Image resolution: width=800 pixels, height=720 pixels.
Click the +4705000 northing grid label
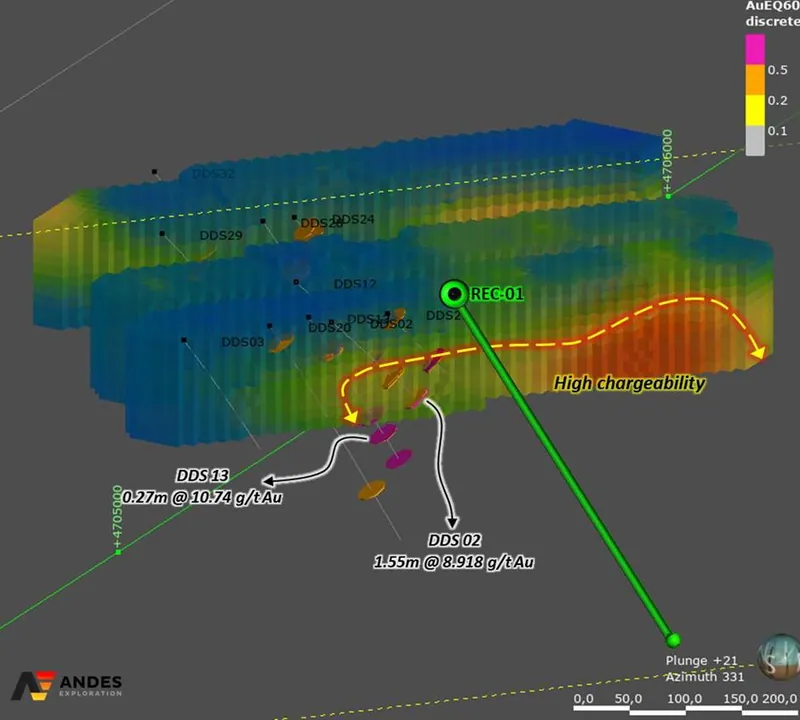[117, 517]
